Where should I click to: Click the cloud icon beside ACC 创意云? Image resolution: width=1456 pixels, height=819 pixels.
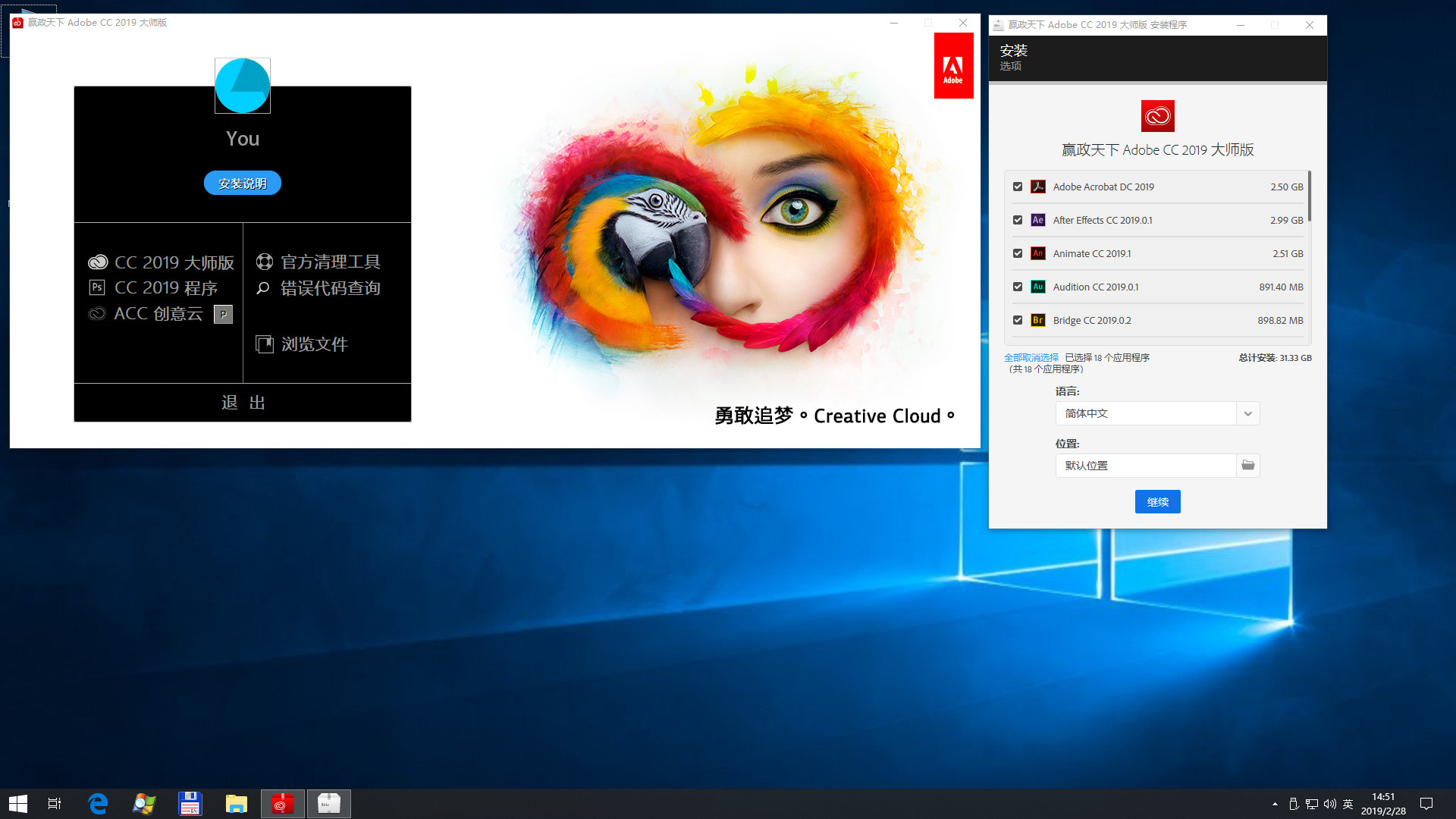[x=97, y=313]
